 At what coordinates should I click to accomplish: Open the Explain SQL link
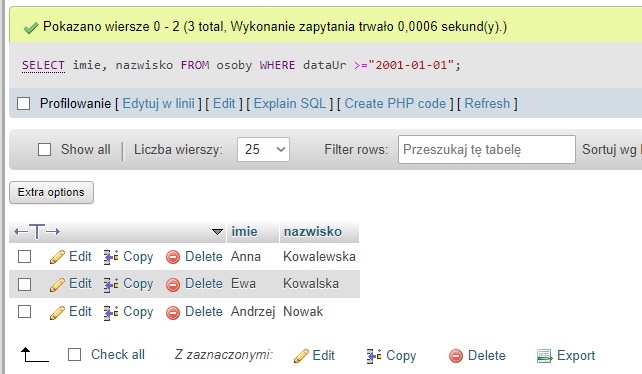pos(289,104)
